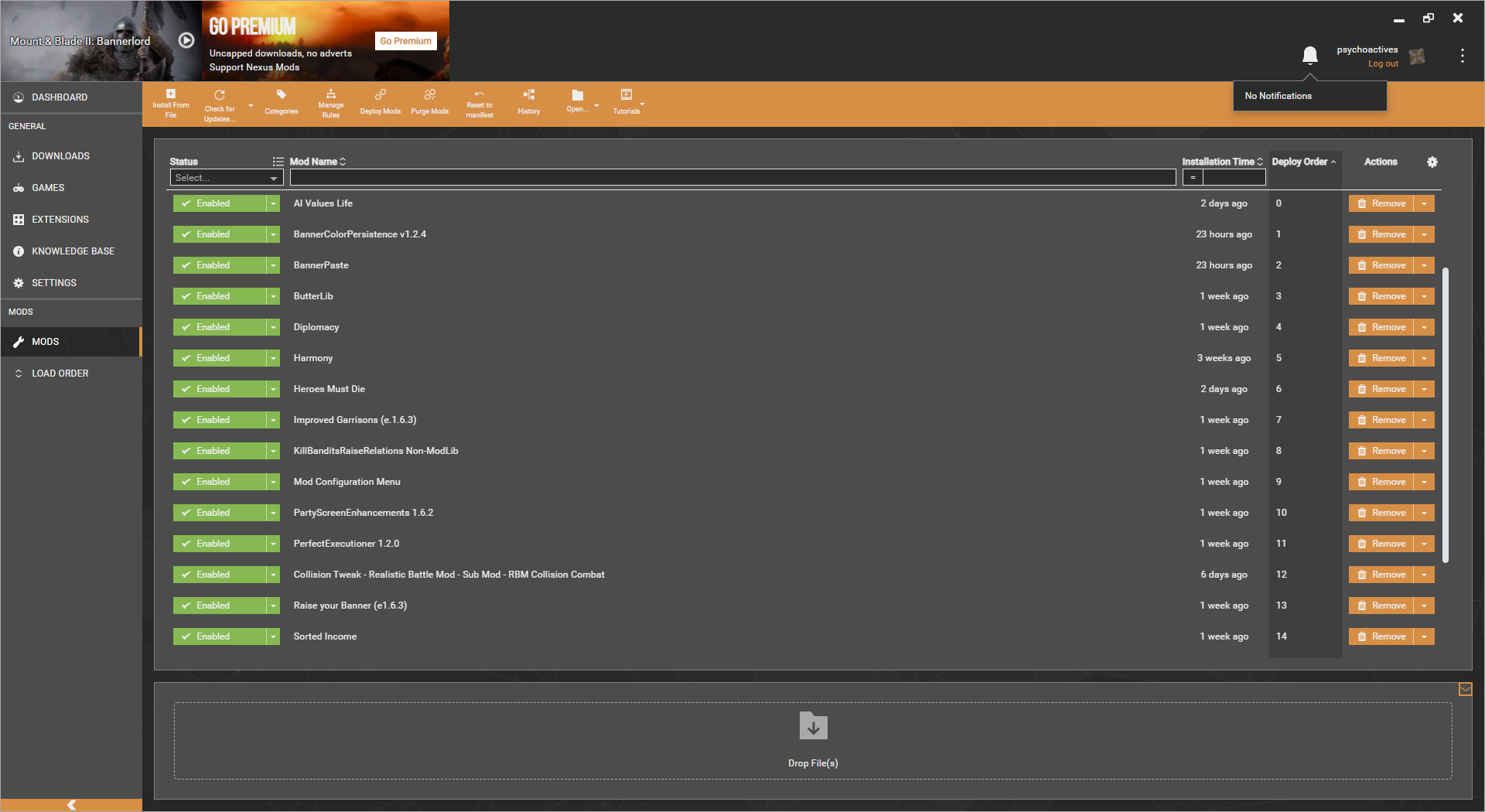
Task: Click the Install From File icon
Action: [x=171, y=94]
